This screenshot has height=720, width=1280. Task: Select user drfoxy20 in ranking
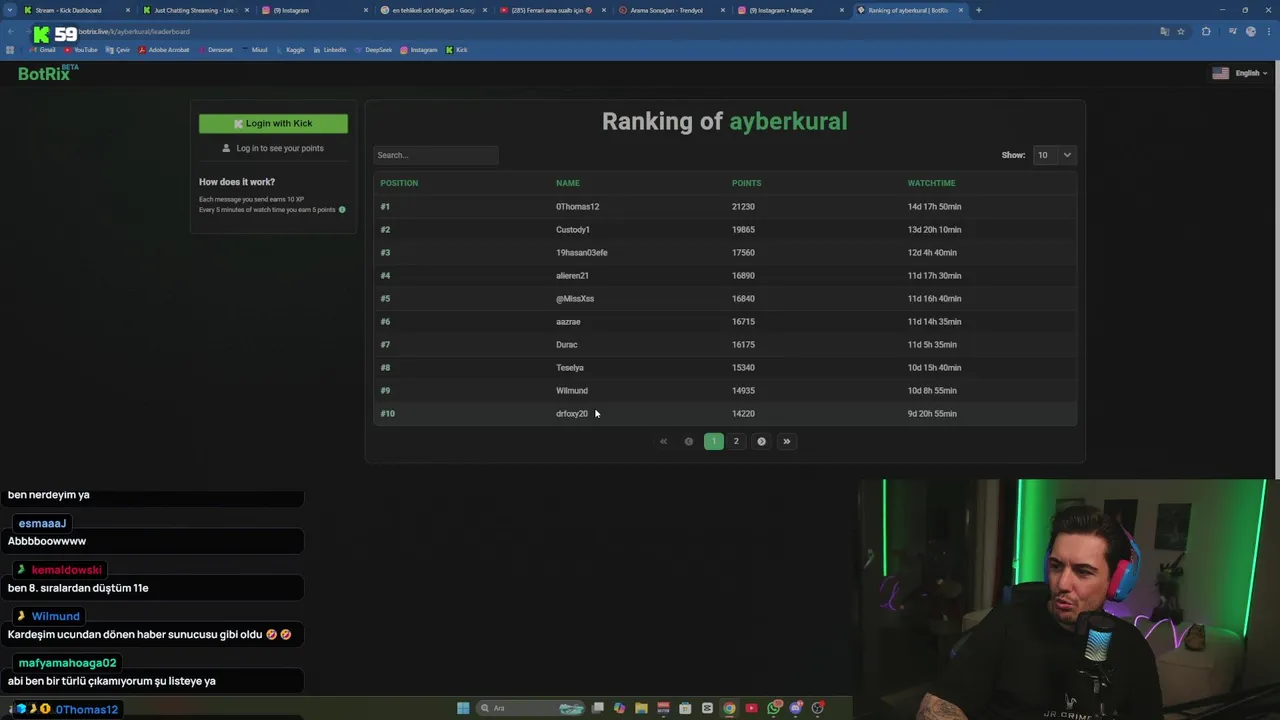coord(571,414)
